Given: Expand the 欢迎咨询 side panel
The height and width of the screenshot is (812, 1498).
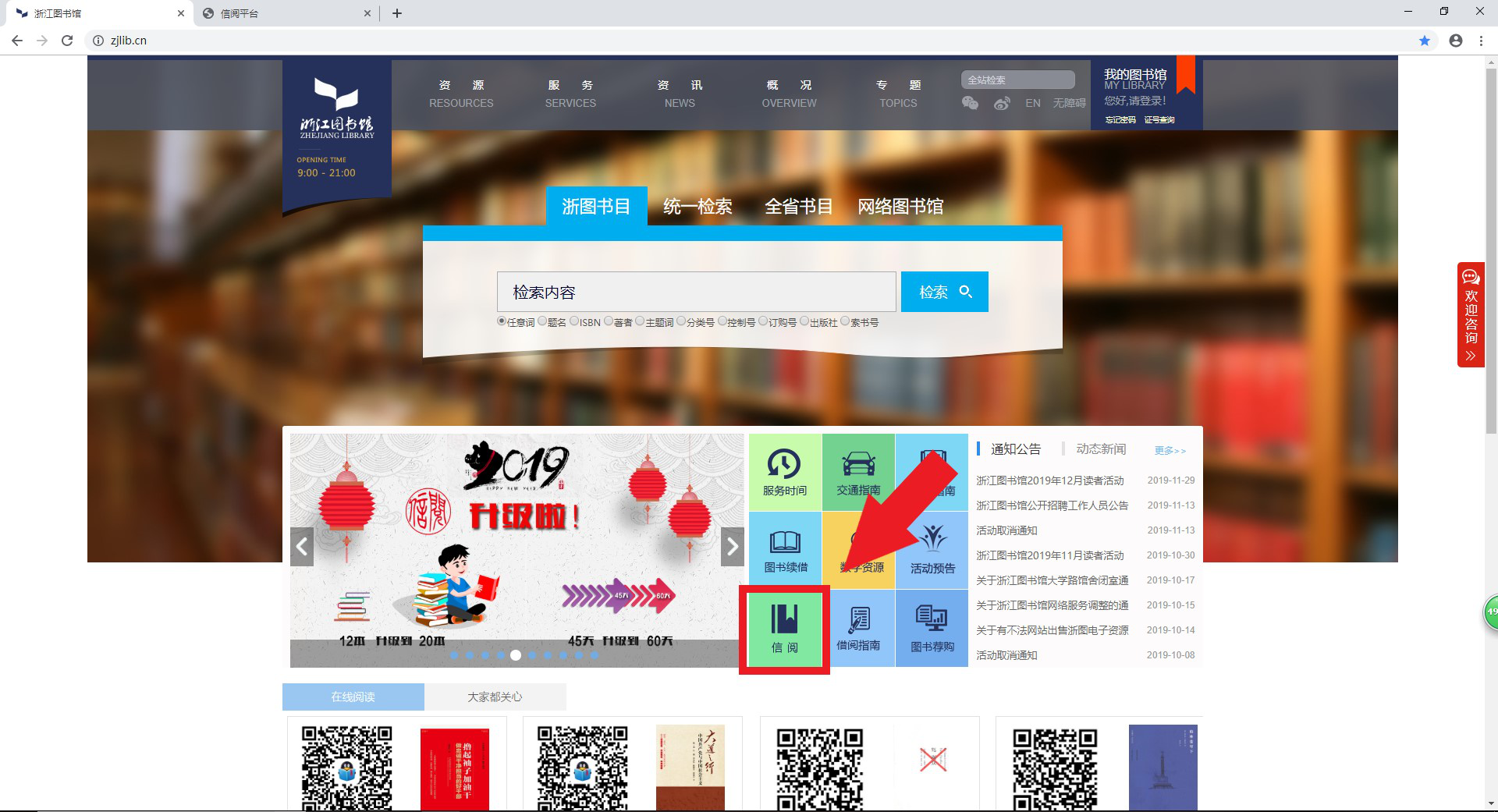Looking at the screenshot, I should 1471,314.
